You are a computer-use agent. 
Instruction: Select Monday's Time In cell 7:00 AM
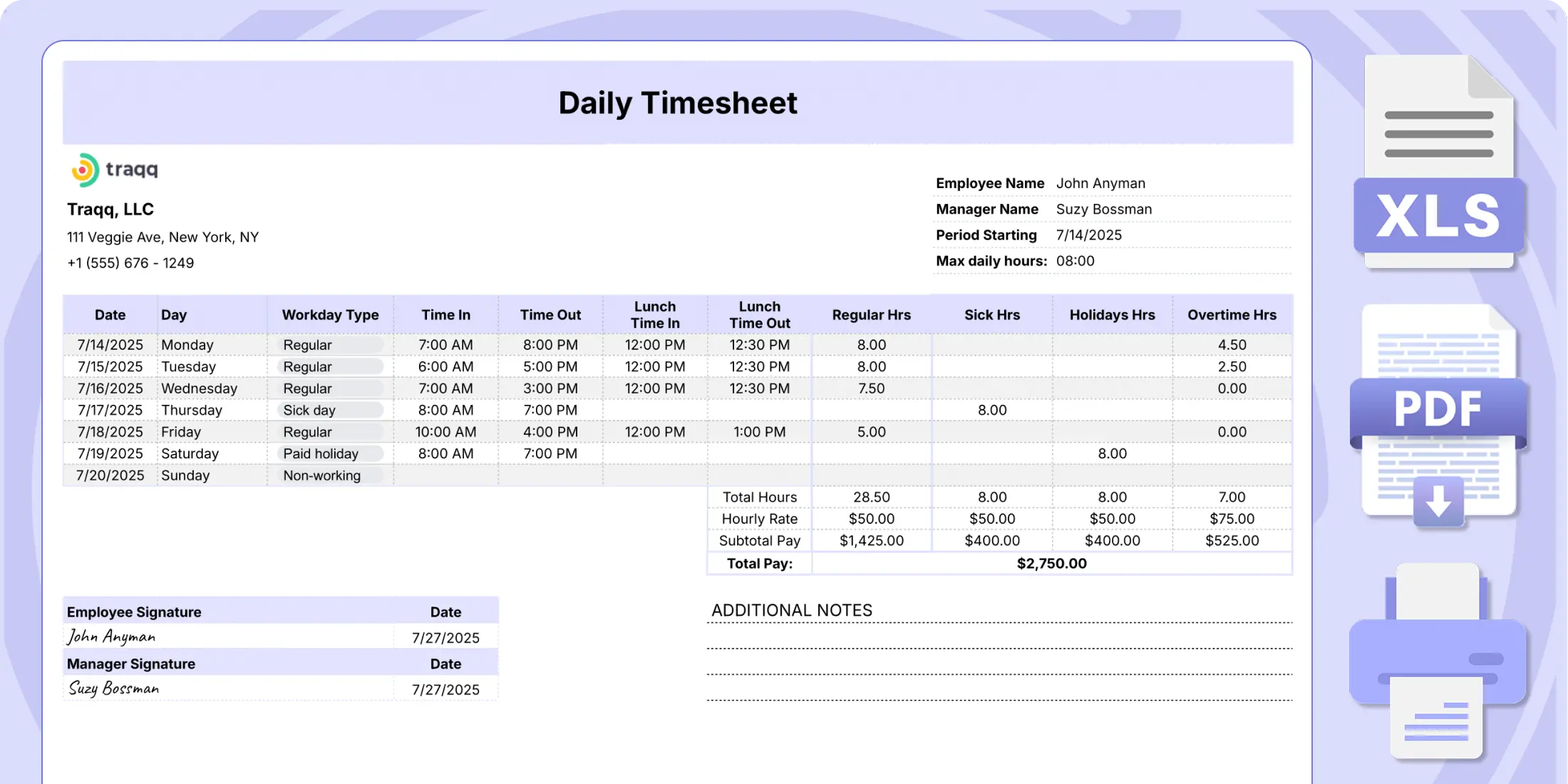coord(445,345)
